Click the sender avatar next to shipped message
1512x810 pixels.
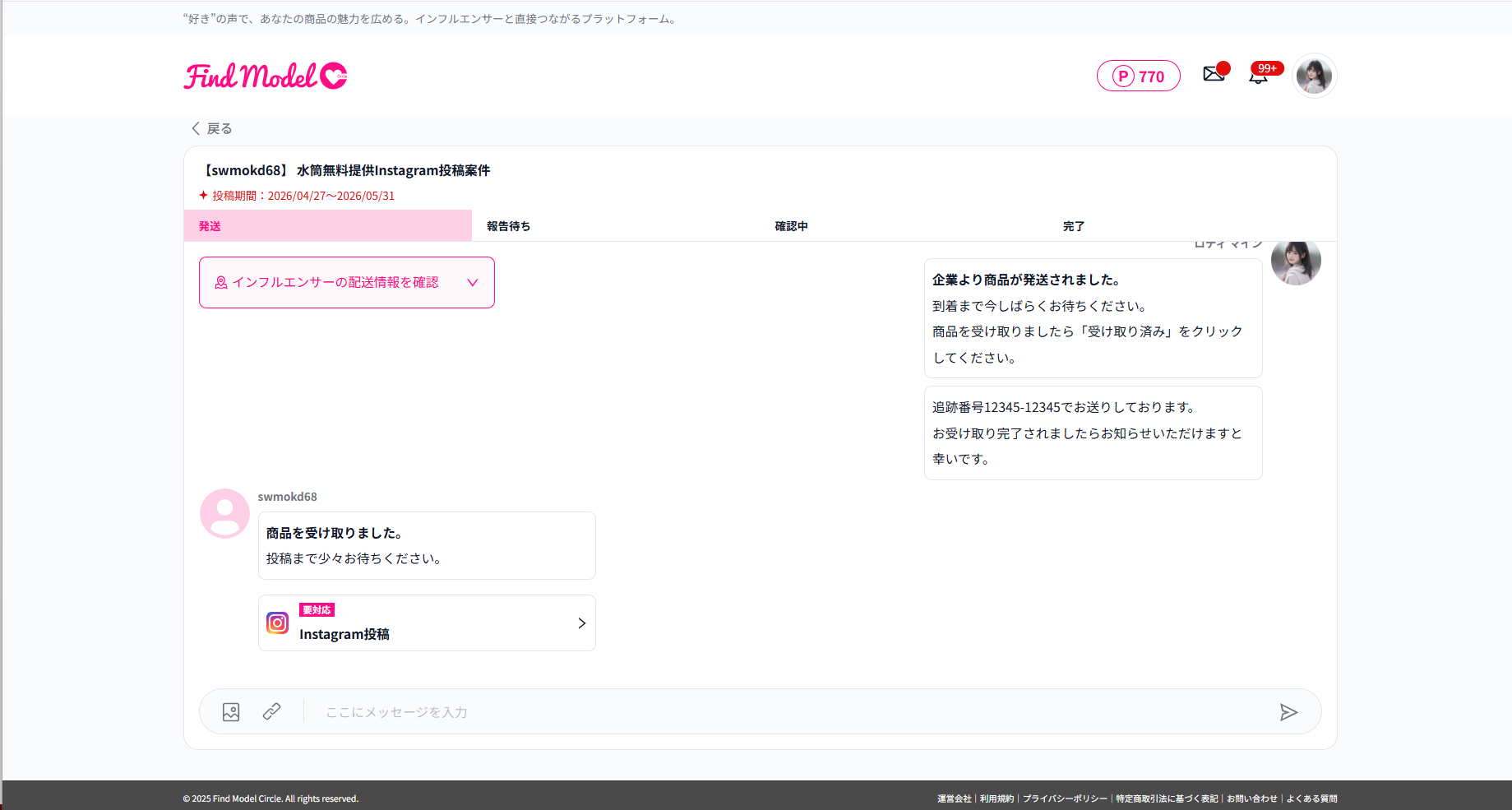tap(1296, 262)
